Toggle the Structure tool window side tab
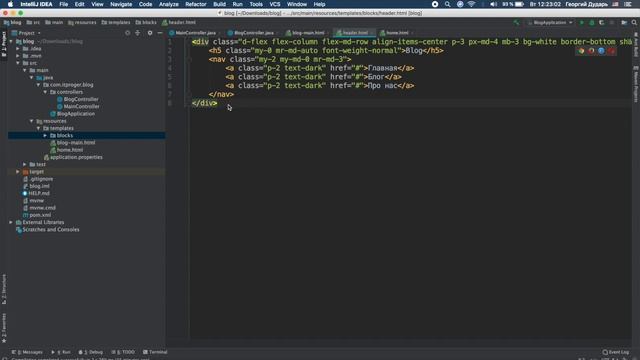 point(4,289)
